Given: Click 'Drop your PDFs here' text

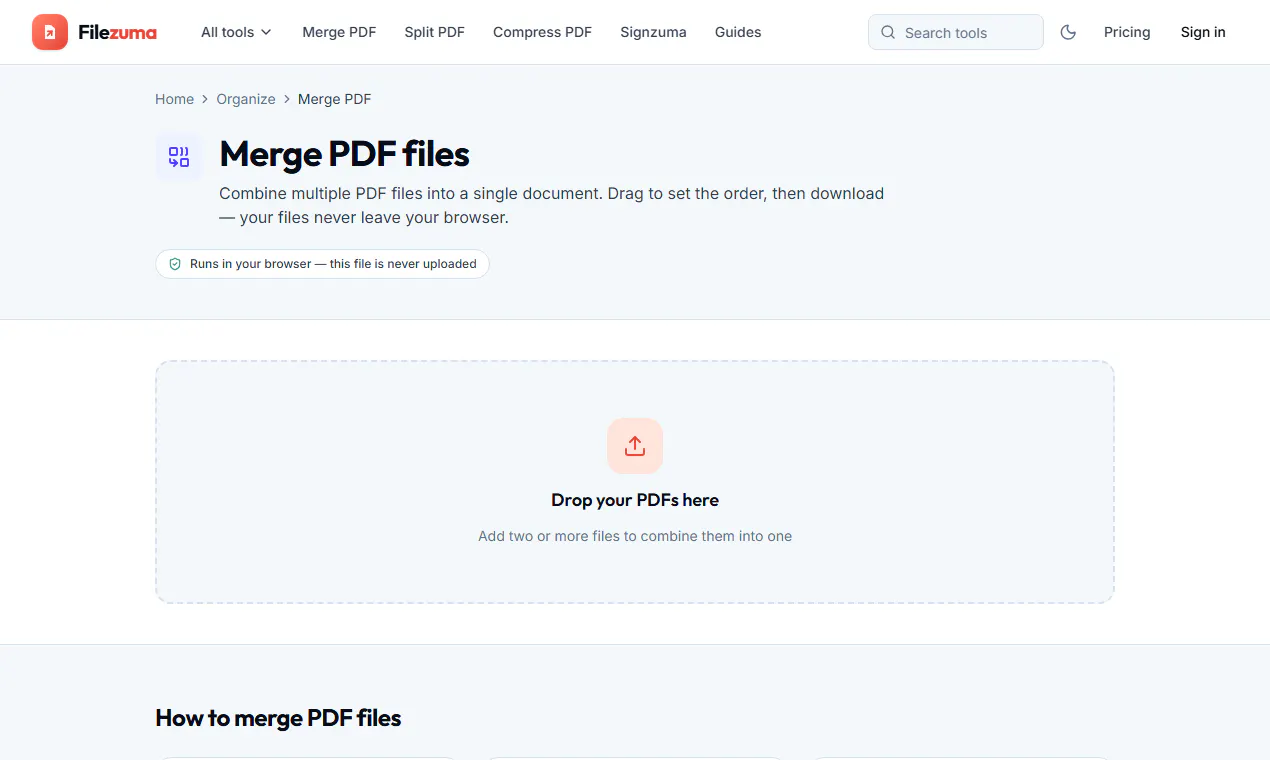Looking at the screenshot, I should click(635, 500).
